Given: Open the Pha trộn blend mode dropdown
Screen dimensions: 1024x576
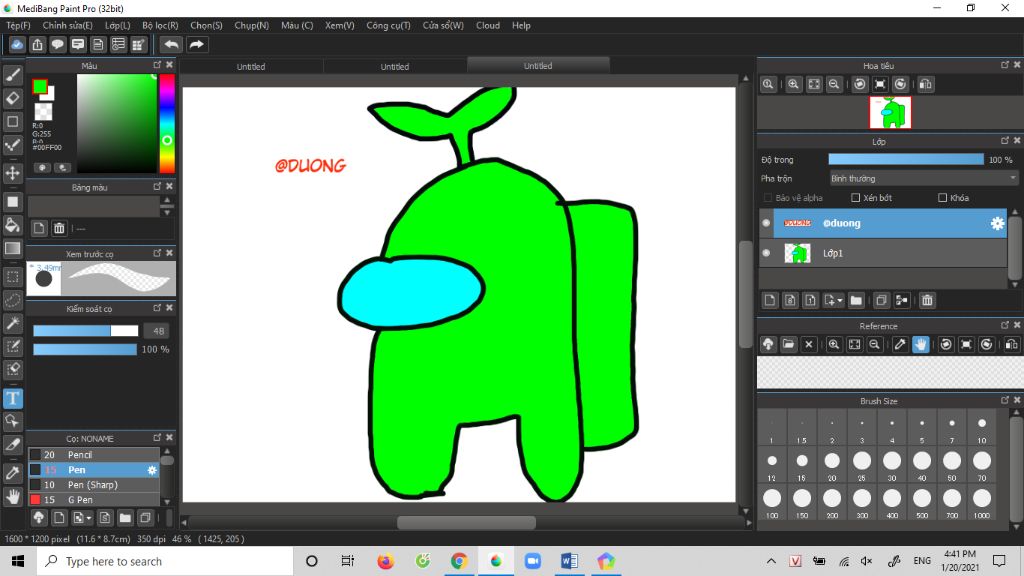Looking at the screenshot, I should 923,178.
